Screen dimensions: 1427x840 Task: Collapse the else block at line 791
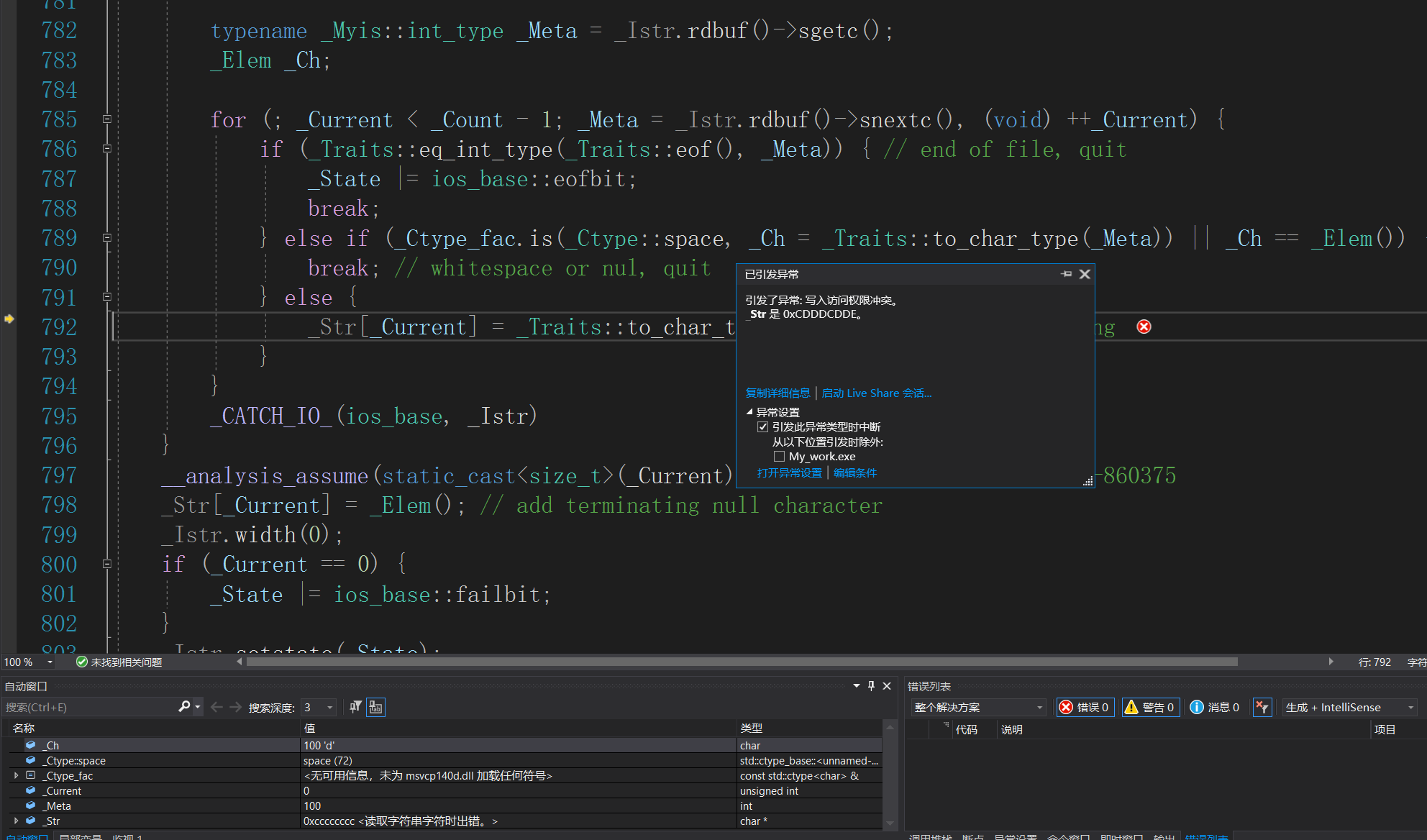(x=107, y=297)
